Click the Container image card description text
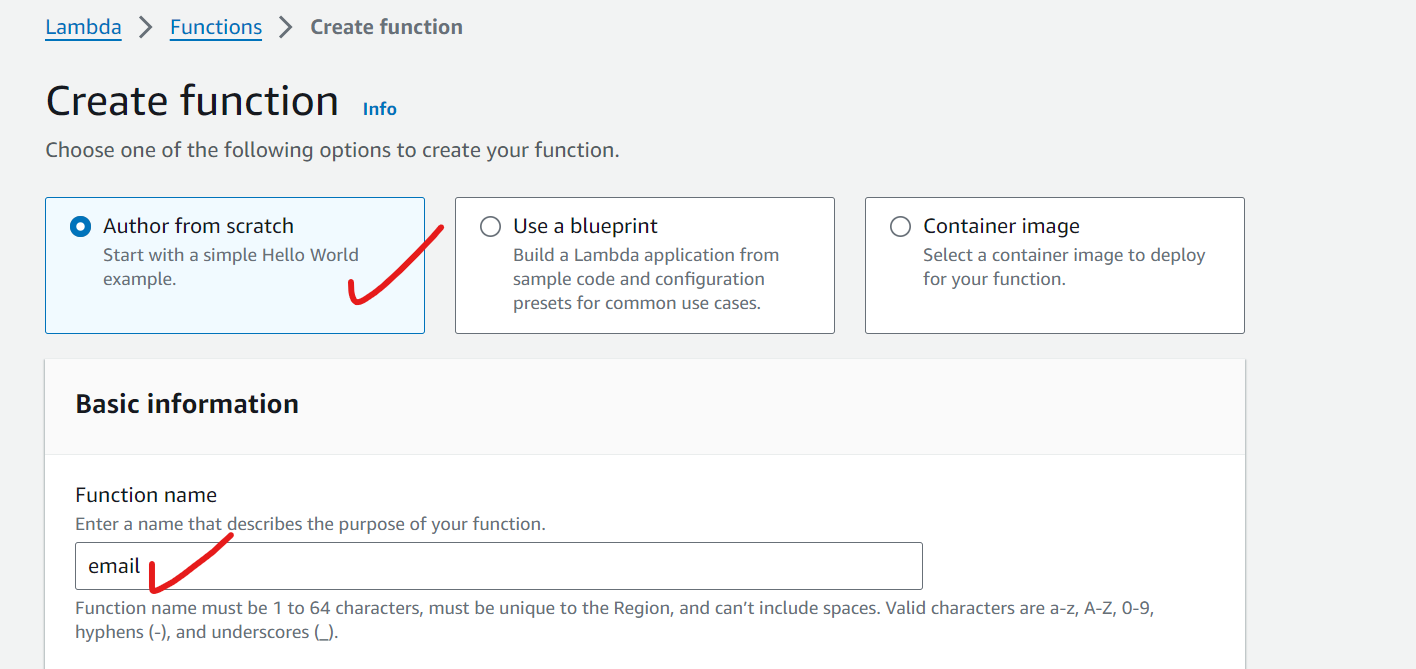Viewport: 1416px width, 669px height. 1063,267
